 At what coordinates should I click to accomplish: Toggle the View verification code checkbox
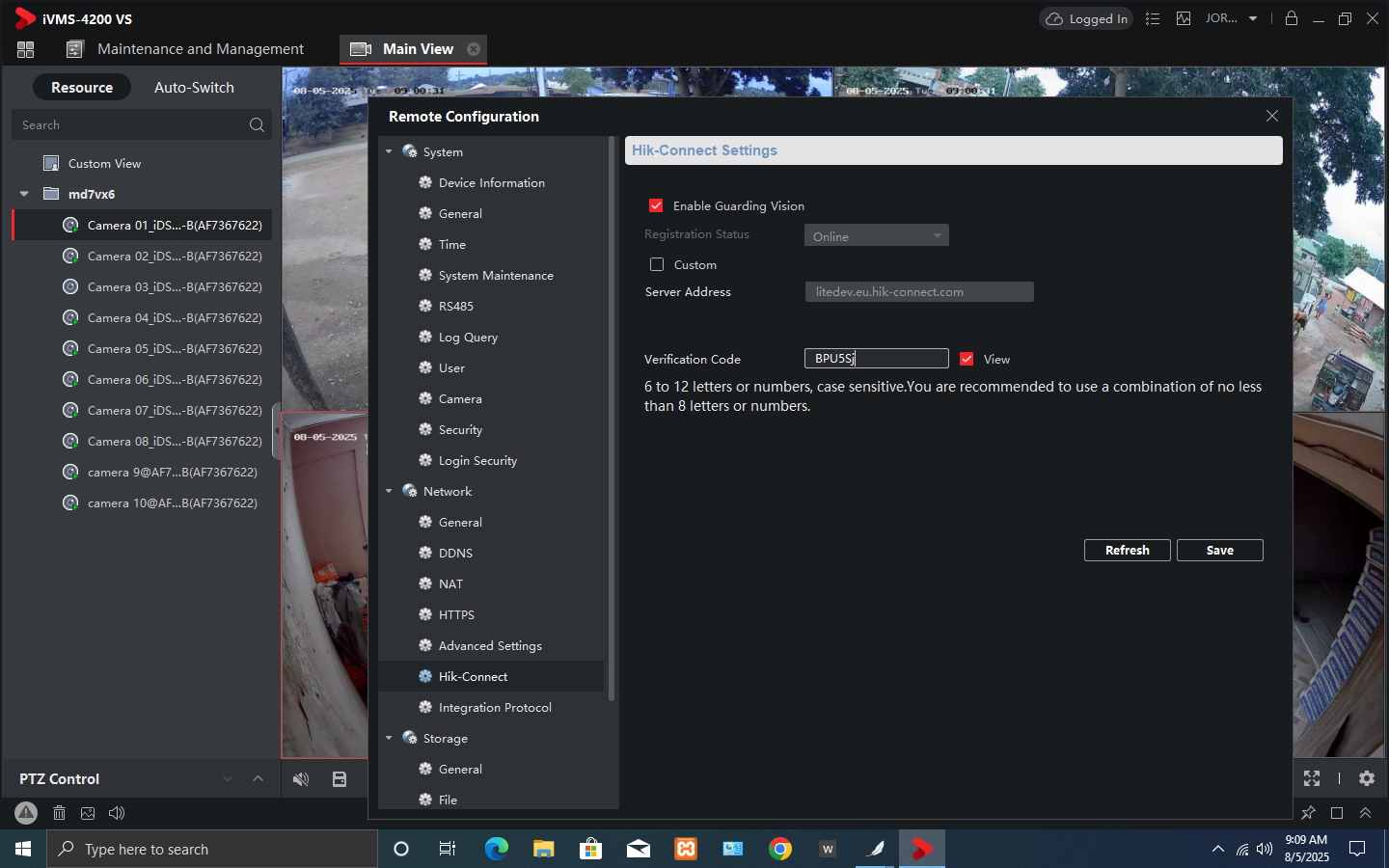pos(967,359)
